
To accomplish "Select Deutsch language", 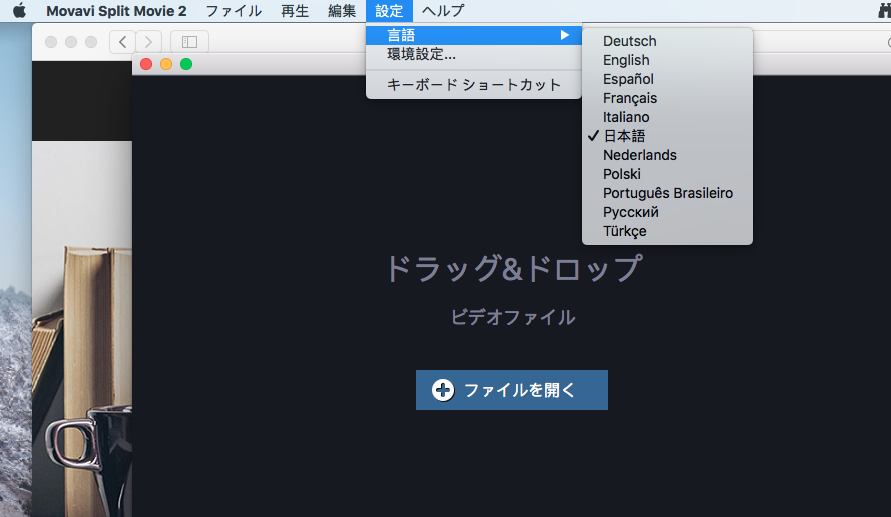I will (x=667, y=41).
